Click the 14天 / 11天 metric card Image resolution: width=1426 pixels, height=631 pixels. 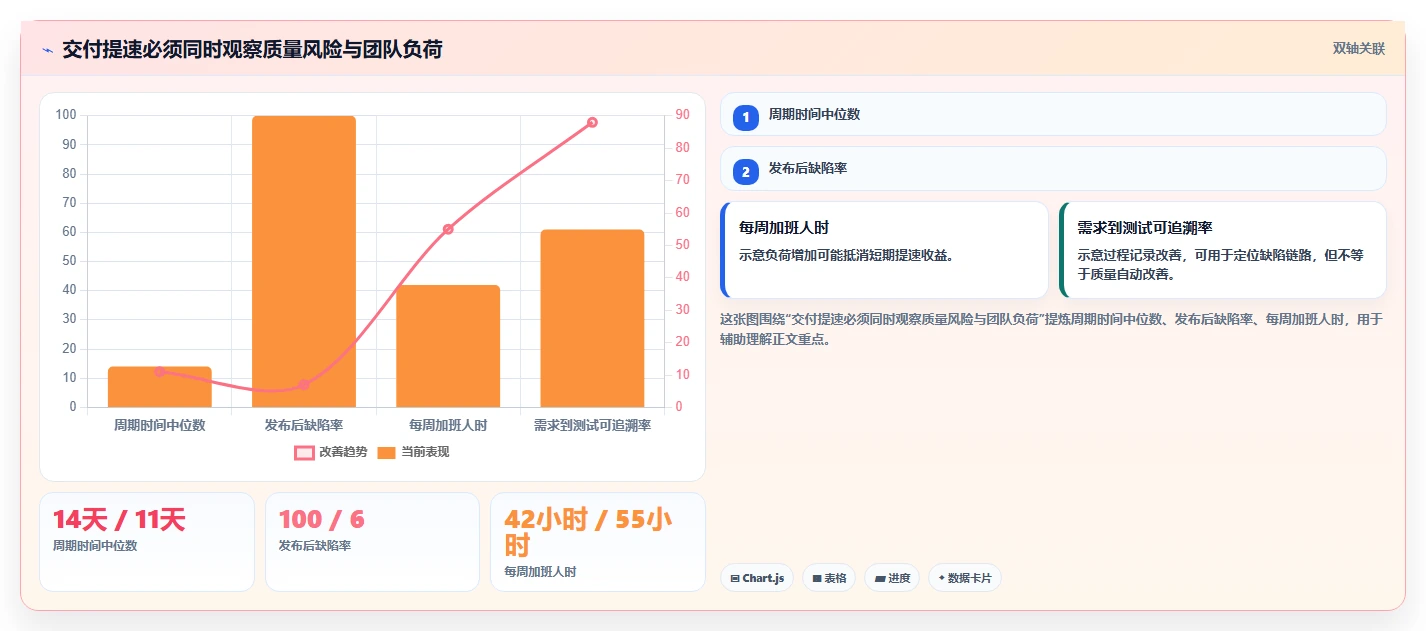tap(147, 541)
